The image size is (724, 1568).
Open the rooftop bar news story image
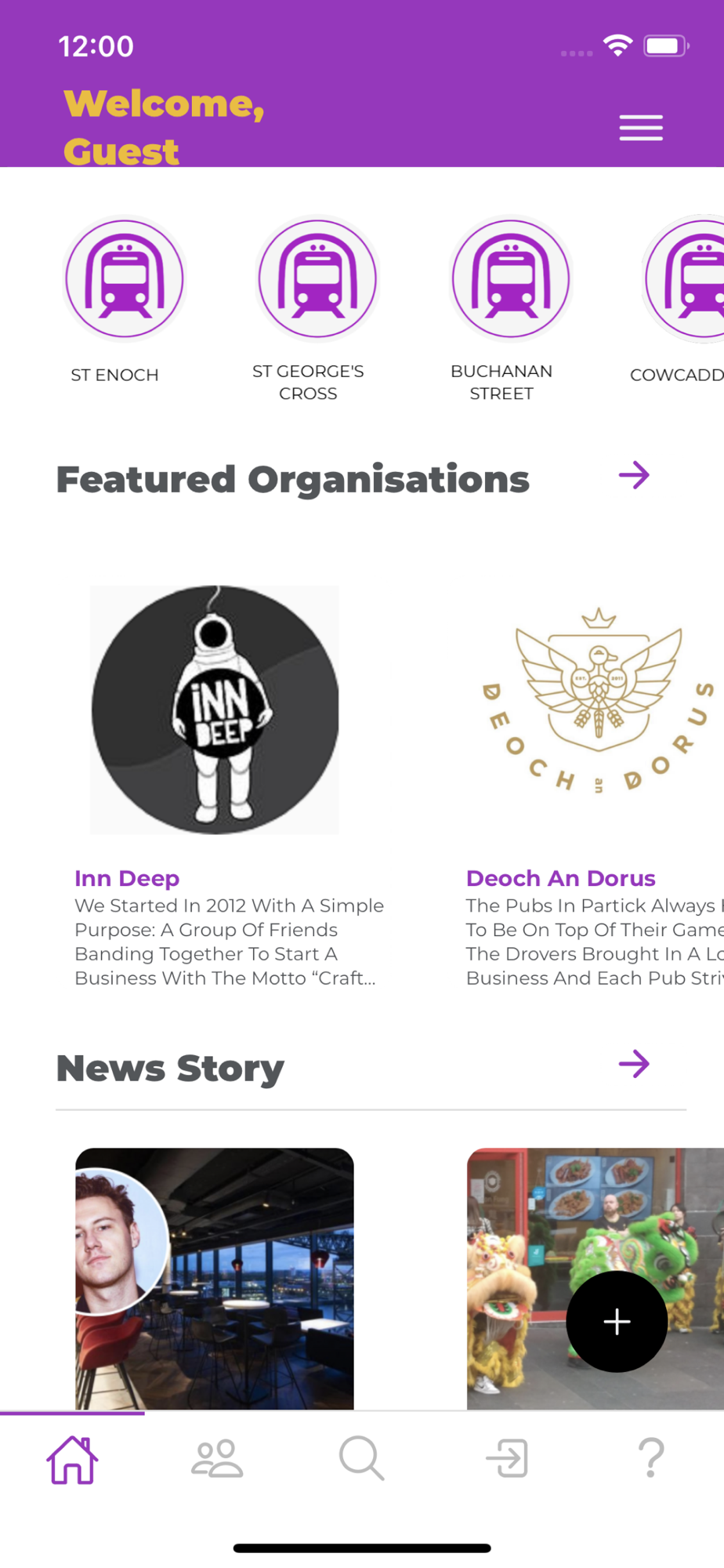215,1279
